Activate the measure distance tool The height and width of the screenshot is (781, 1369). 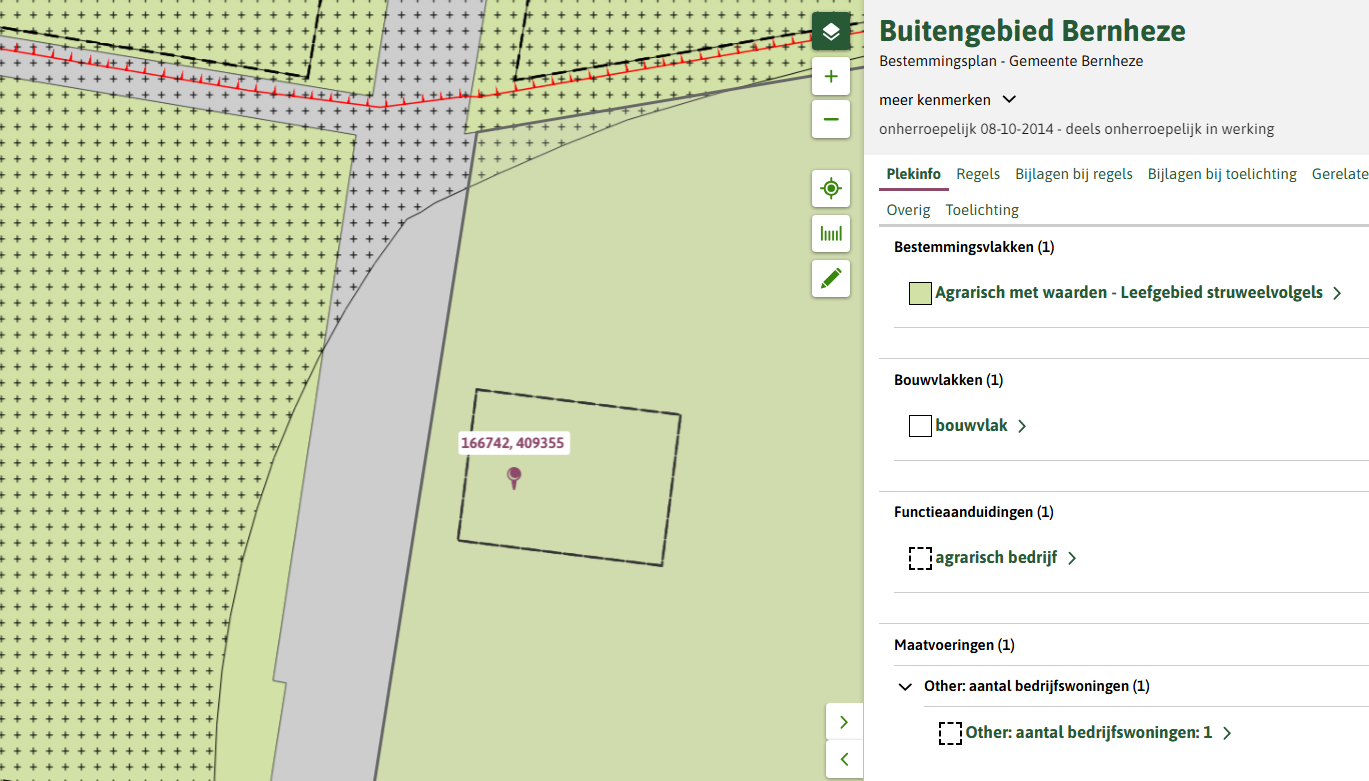tap(831, 234)
